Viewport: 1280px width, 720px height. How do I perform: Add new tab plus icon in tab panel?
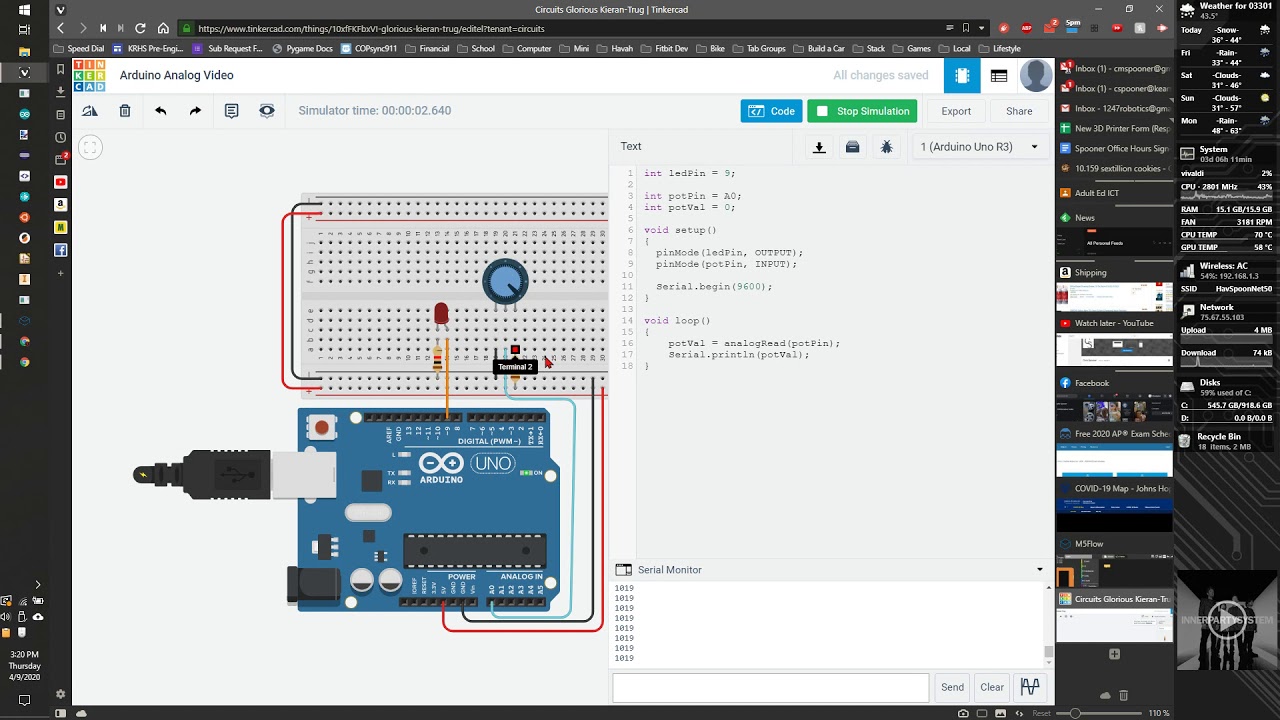(1114, 654)
